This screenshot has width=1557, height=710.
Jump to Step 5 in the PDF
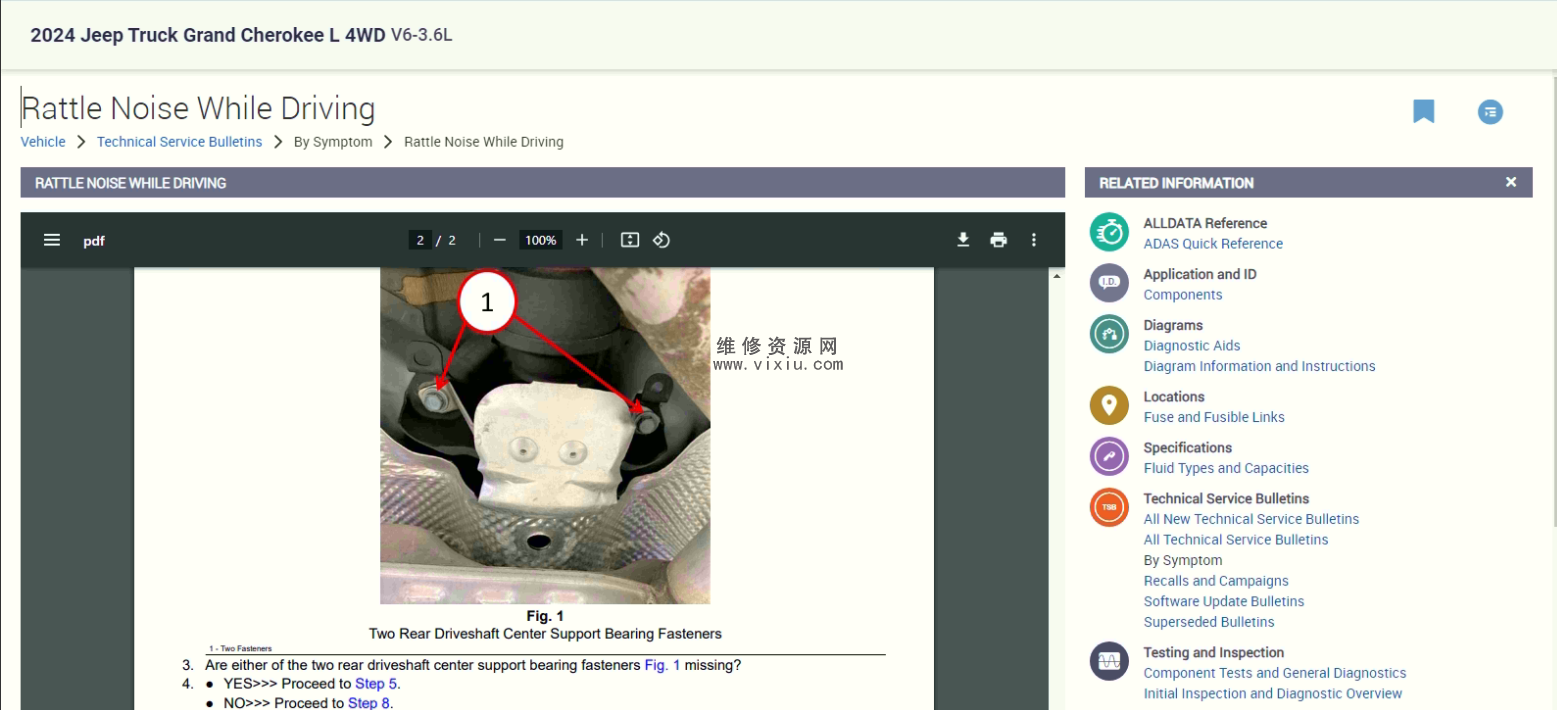376,684
